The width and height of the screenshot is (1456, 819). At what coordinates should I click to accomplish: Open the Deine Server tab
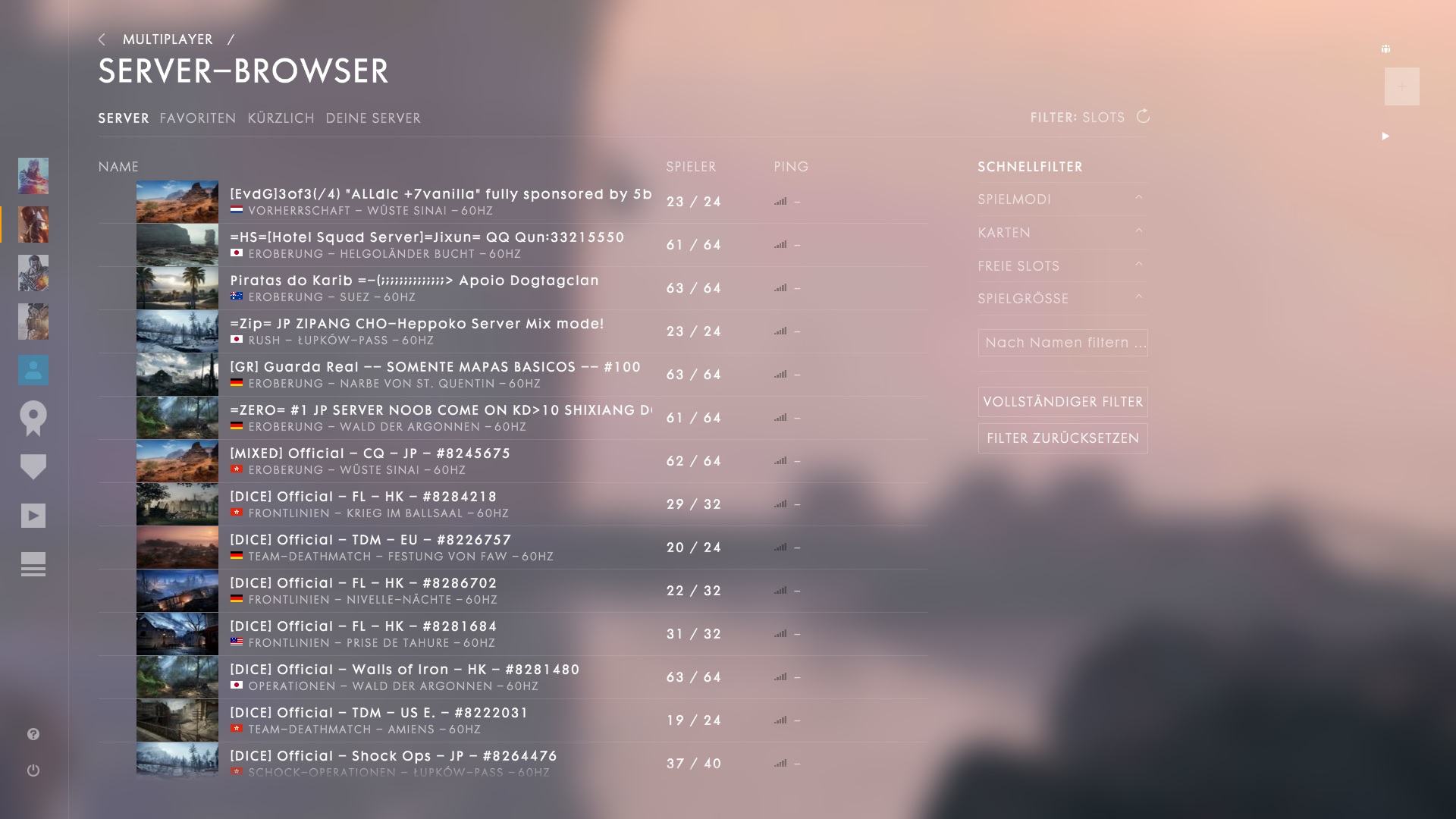click(373, 118)
